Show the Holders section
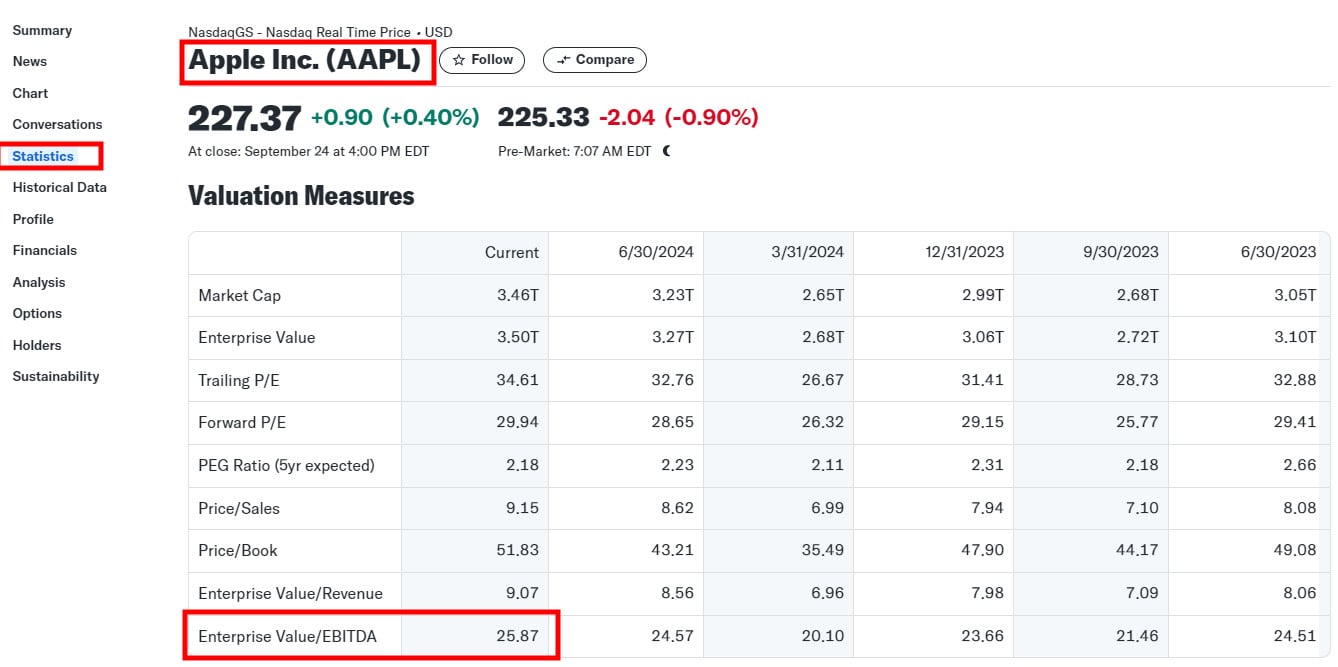This screenshot has width=1338, height=667. [37, 345]
